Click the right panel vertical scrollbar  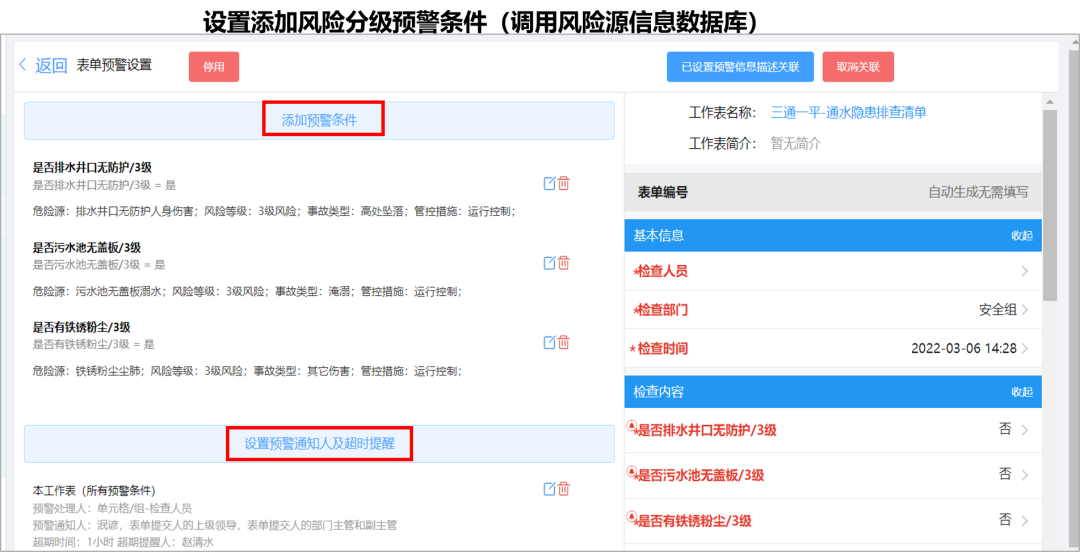pyautogui.click(x=1049, y=200)
